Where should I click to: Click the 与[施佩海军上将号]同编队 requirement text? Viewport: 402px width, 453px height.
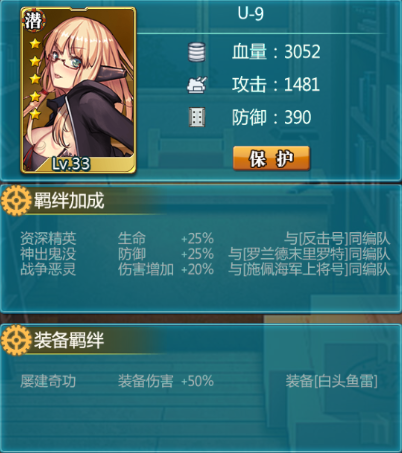[x=309, y=269]
